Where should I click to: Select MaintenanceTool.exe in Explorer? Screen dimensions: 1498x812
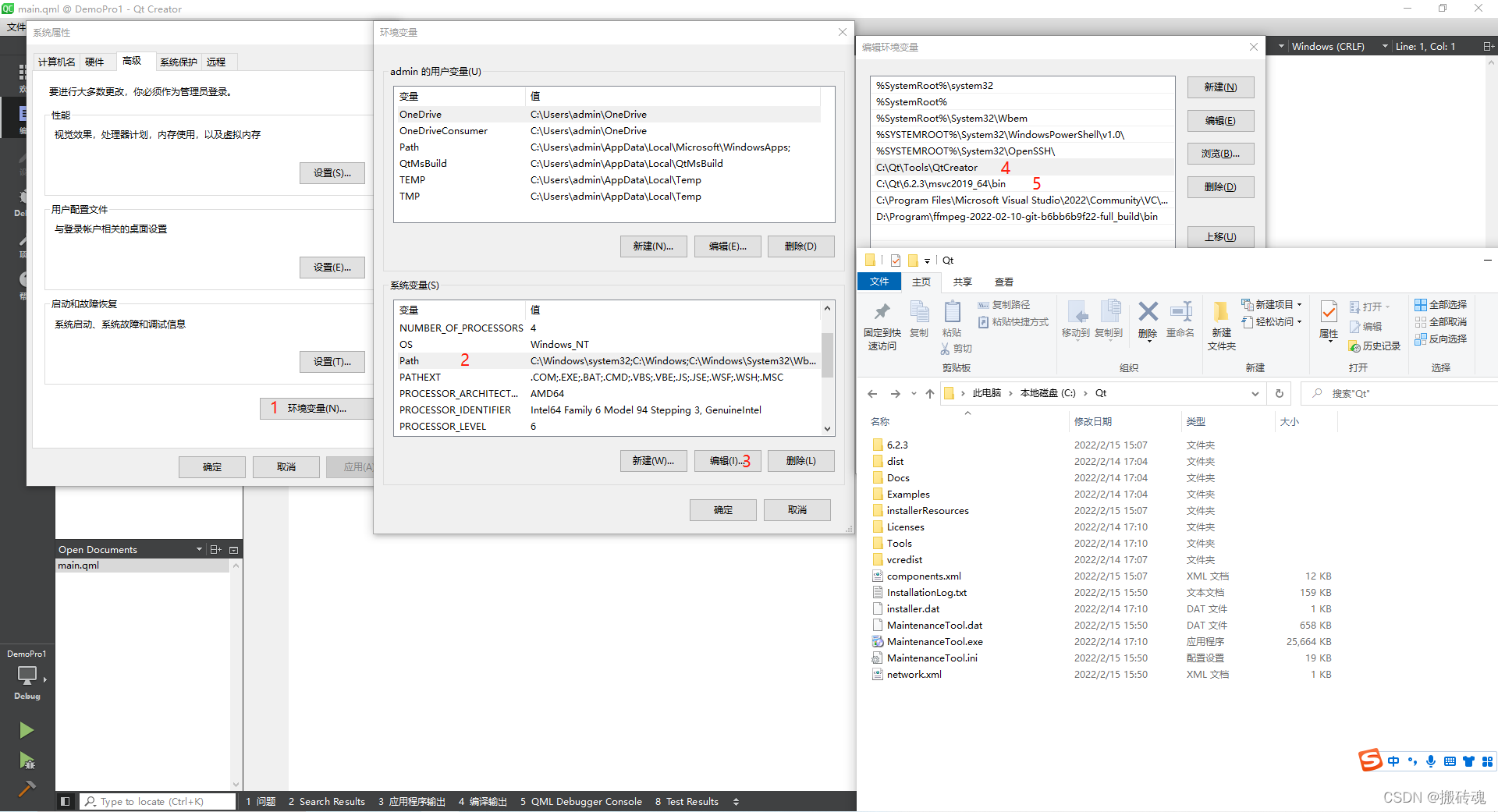(935, 641)
